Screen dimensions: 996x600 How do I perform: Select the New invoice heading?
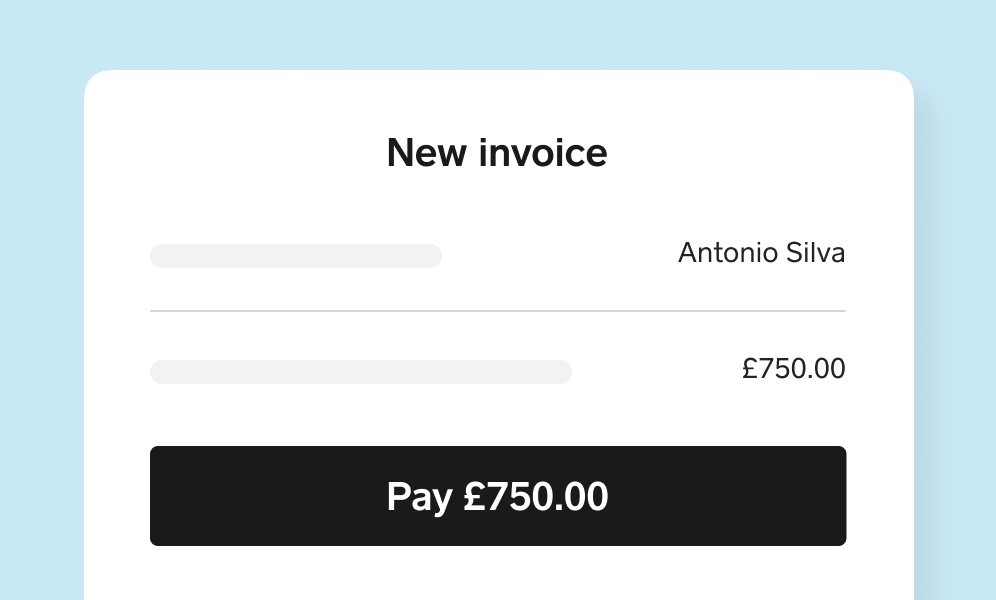(497, 153)
